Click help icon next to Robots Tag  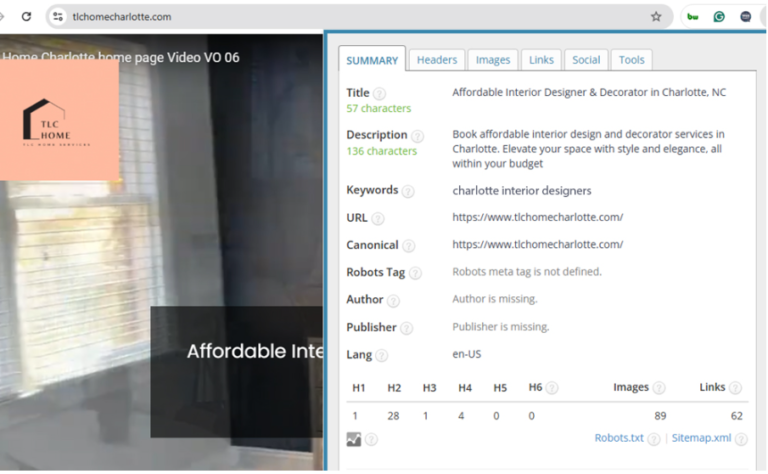[x=415, y=273]
